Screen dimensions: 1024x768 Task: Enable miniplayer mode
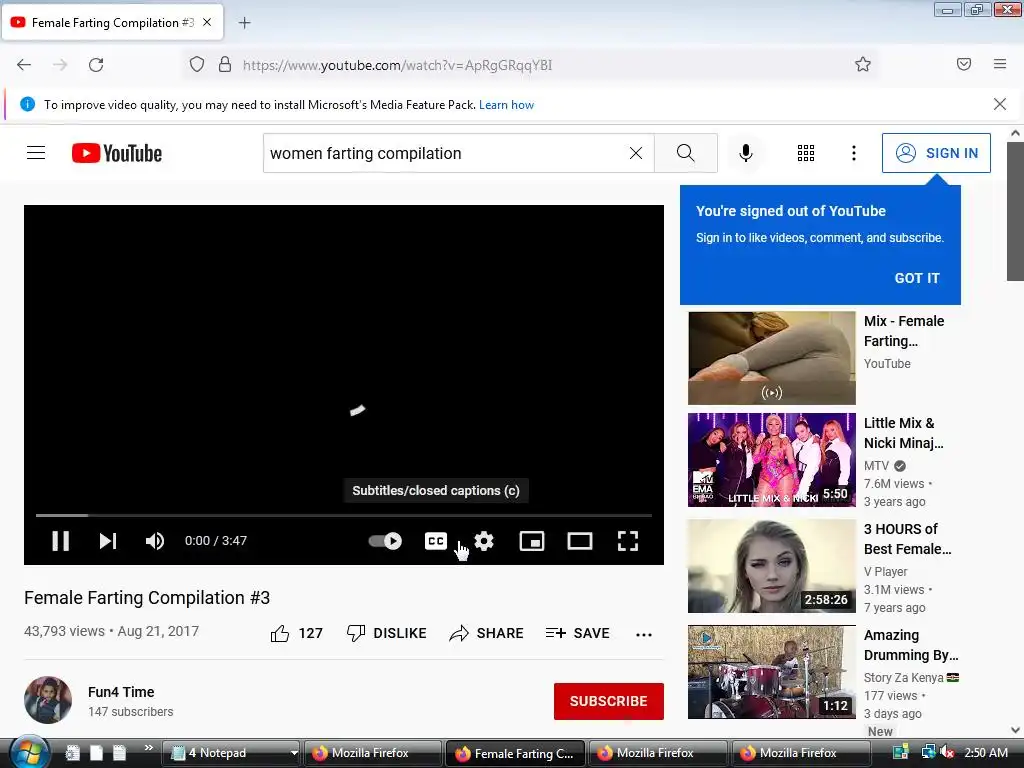[x=532, y=541]
